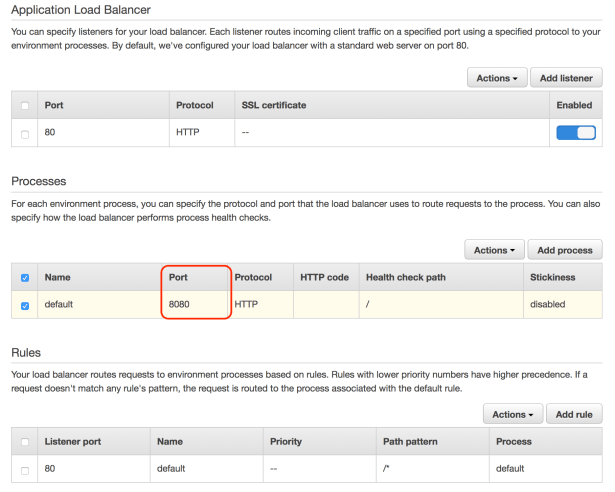Click the Add process button
Viewport: 615px width, 492px height.
click(564, 249)
